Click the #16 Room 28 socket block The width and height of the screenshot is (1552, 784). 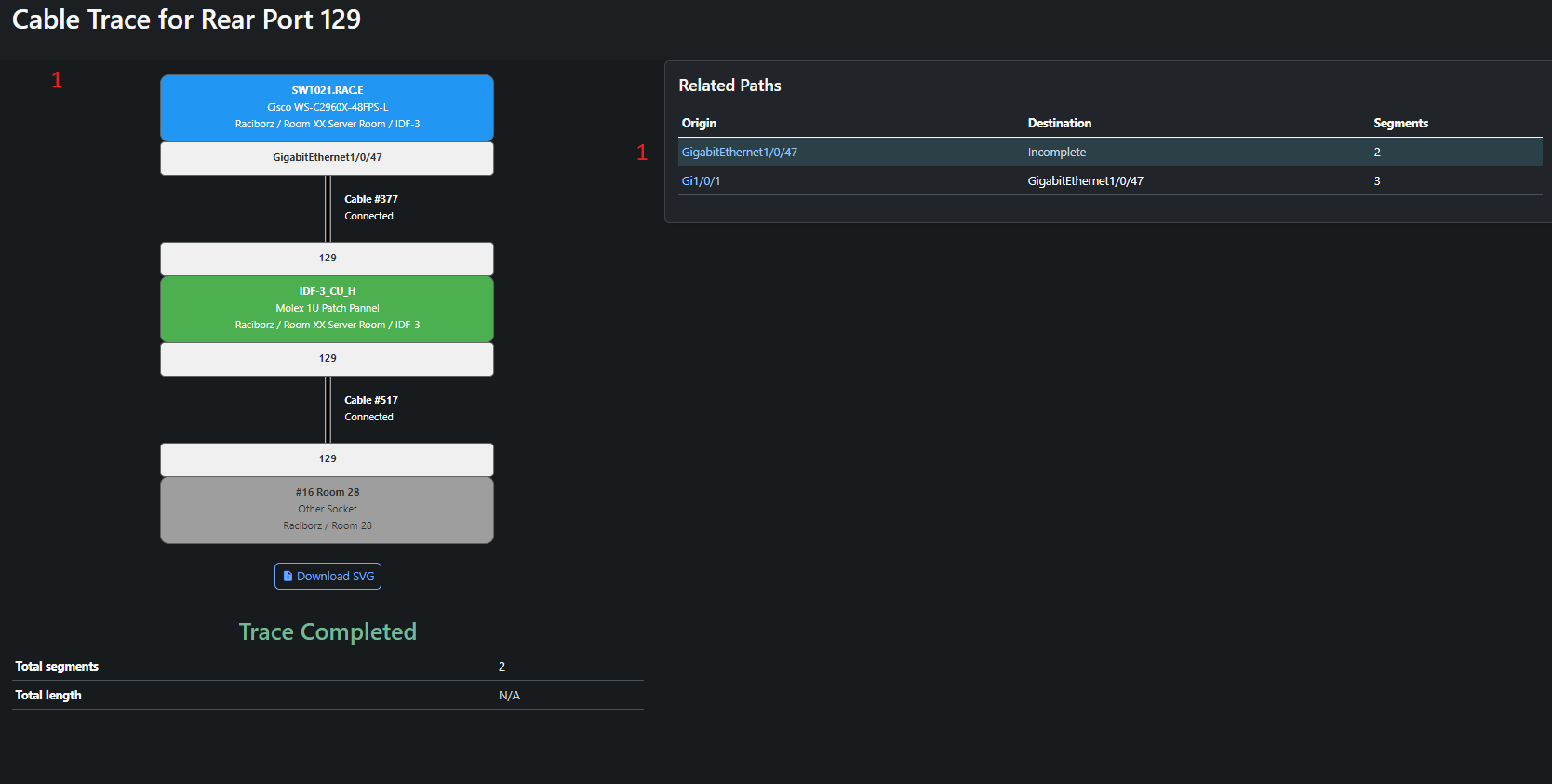click(x=327, y=510)
